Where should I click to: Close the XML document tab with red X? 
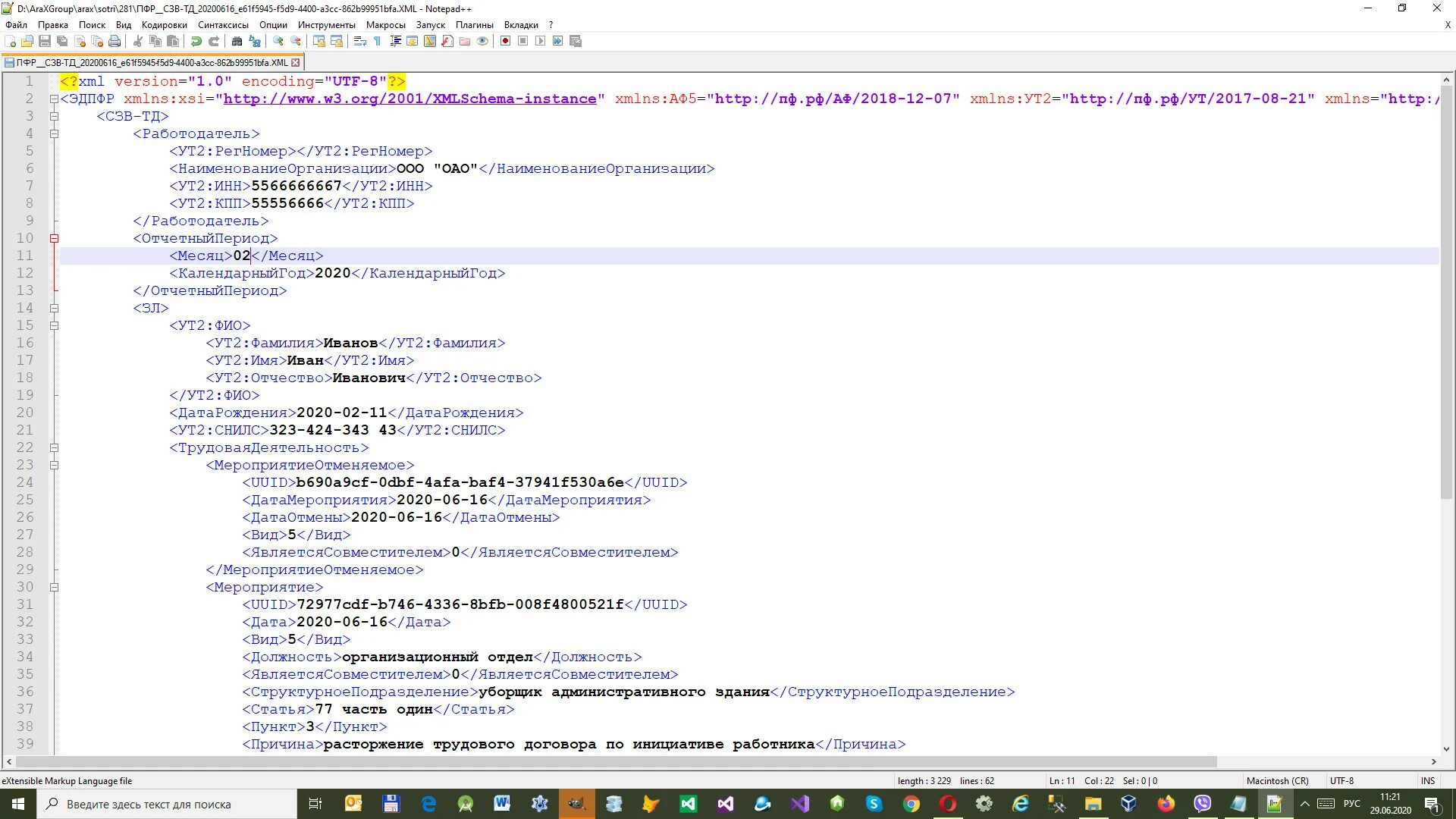296,63
